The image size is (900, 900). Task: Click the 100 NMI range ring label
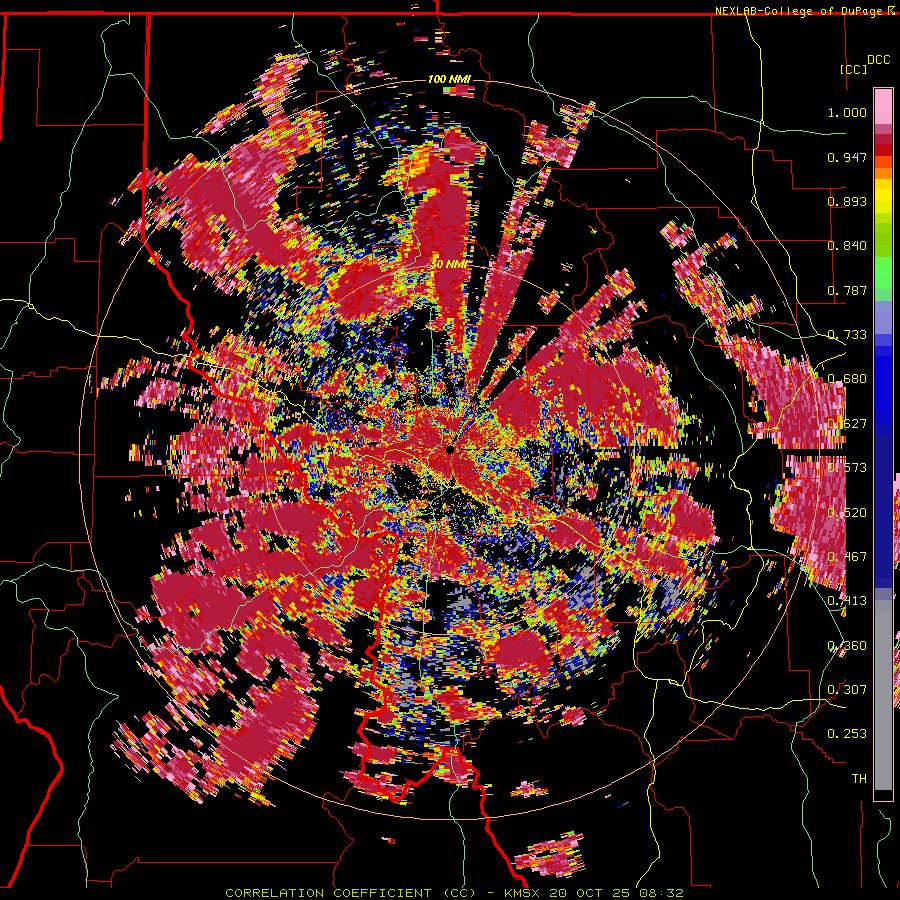[449, 79]
